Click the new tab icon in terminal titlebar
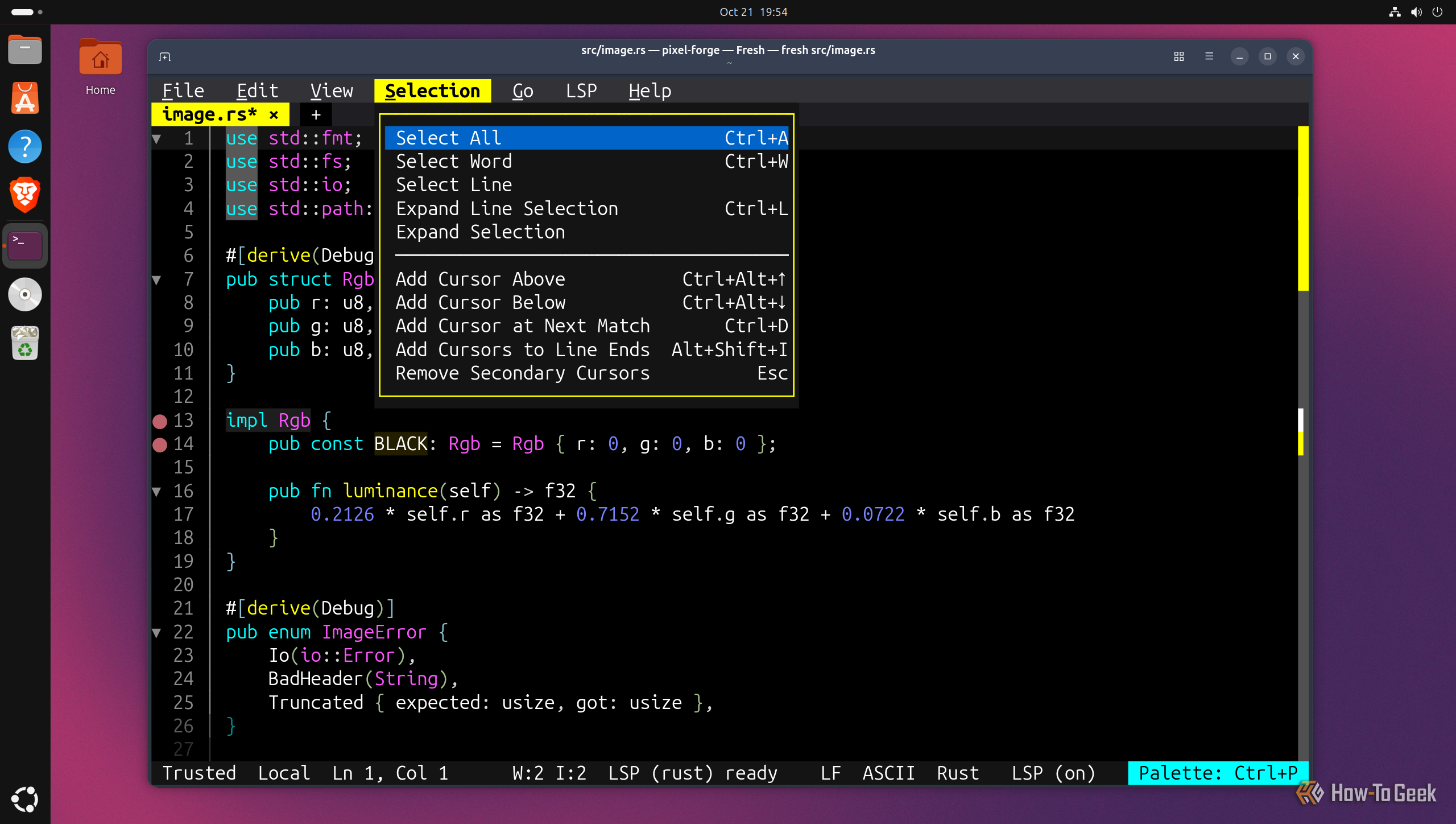The image size is (1456, 824). pyautogui.click(x=165, y=56)
